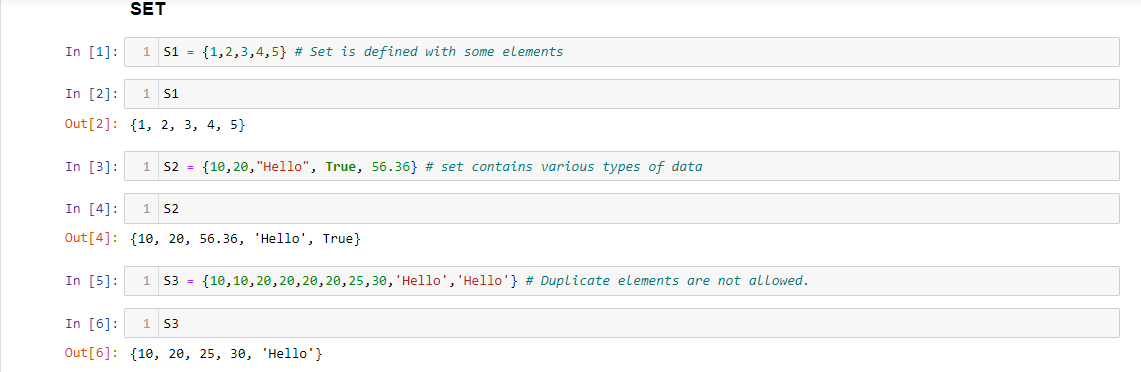Click the In [1] prompt label

(x=91, y=52)
